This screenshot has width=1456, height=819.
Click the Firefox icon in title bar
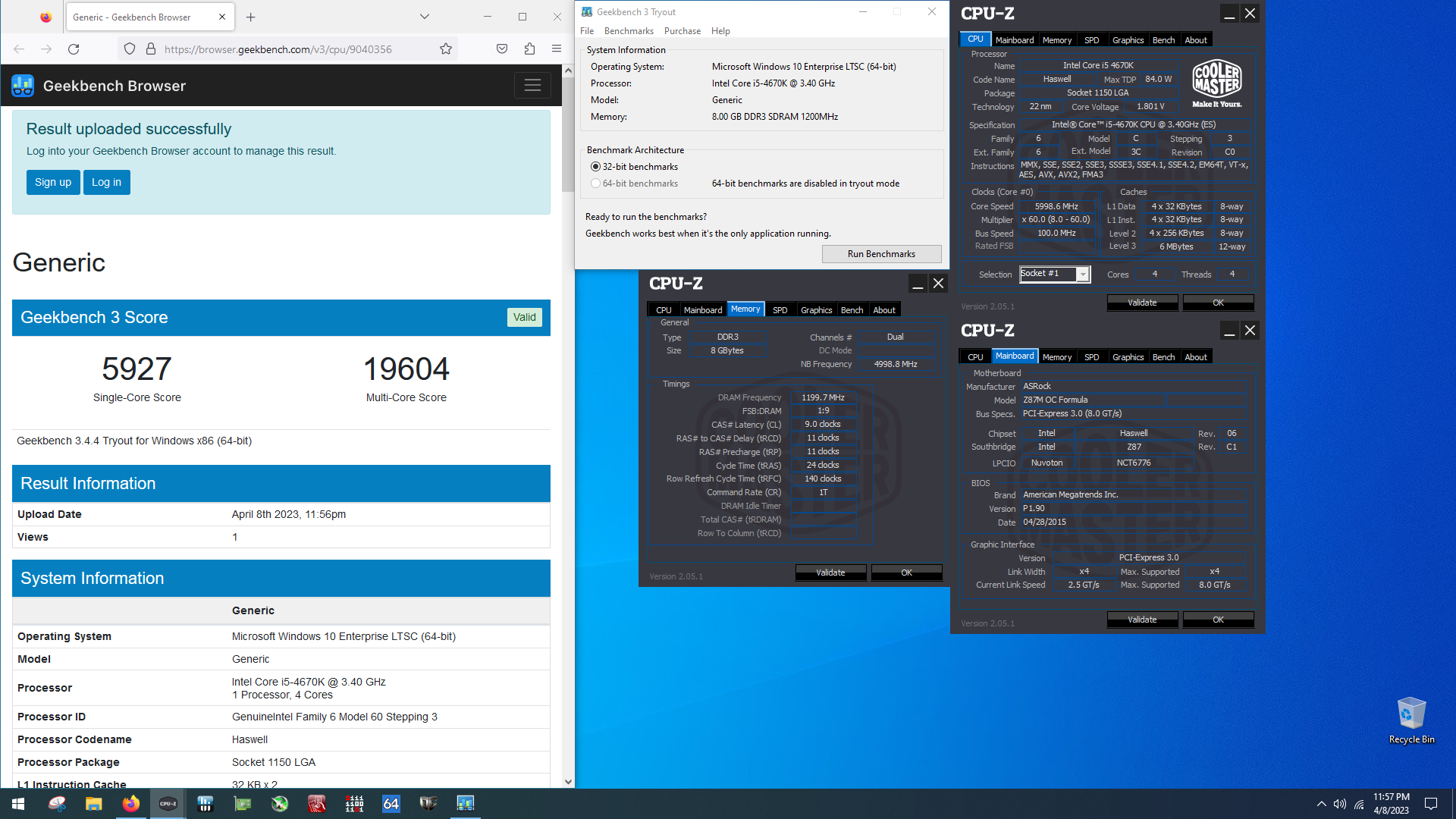click(46, 17)
